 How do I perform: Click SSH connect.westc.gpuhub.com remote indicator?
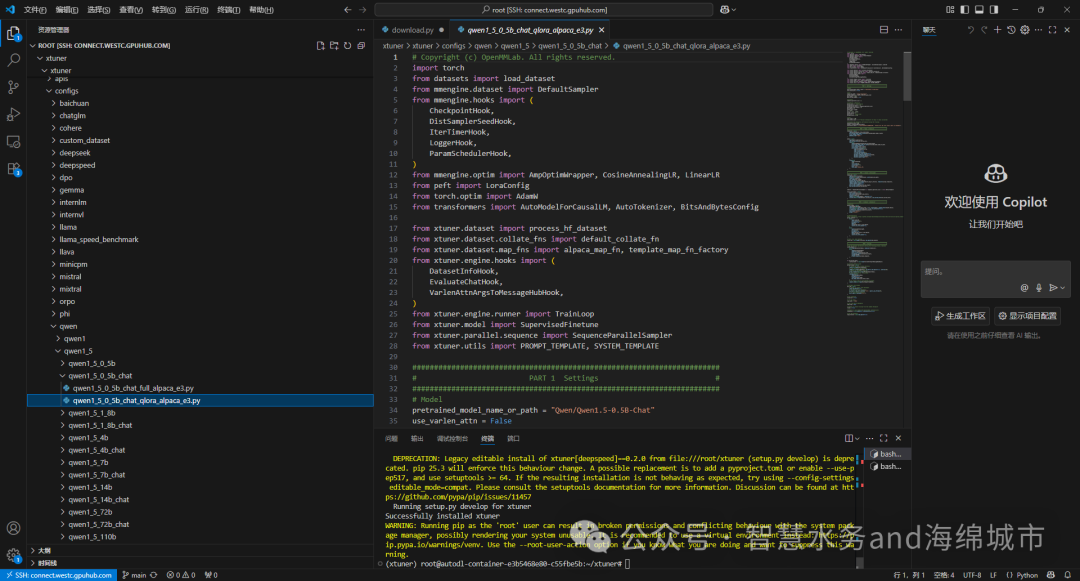coord(58,575)
